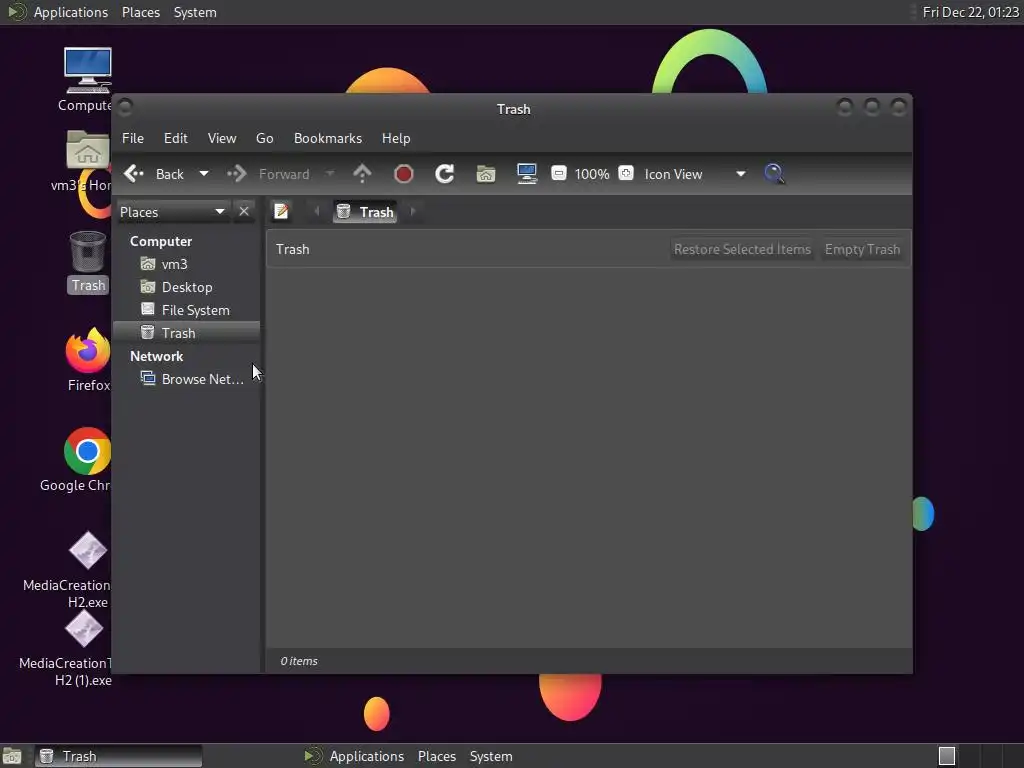Select Desktop in the sidebar
Viewport: 1024px width, 768px height.
(187, 287)
